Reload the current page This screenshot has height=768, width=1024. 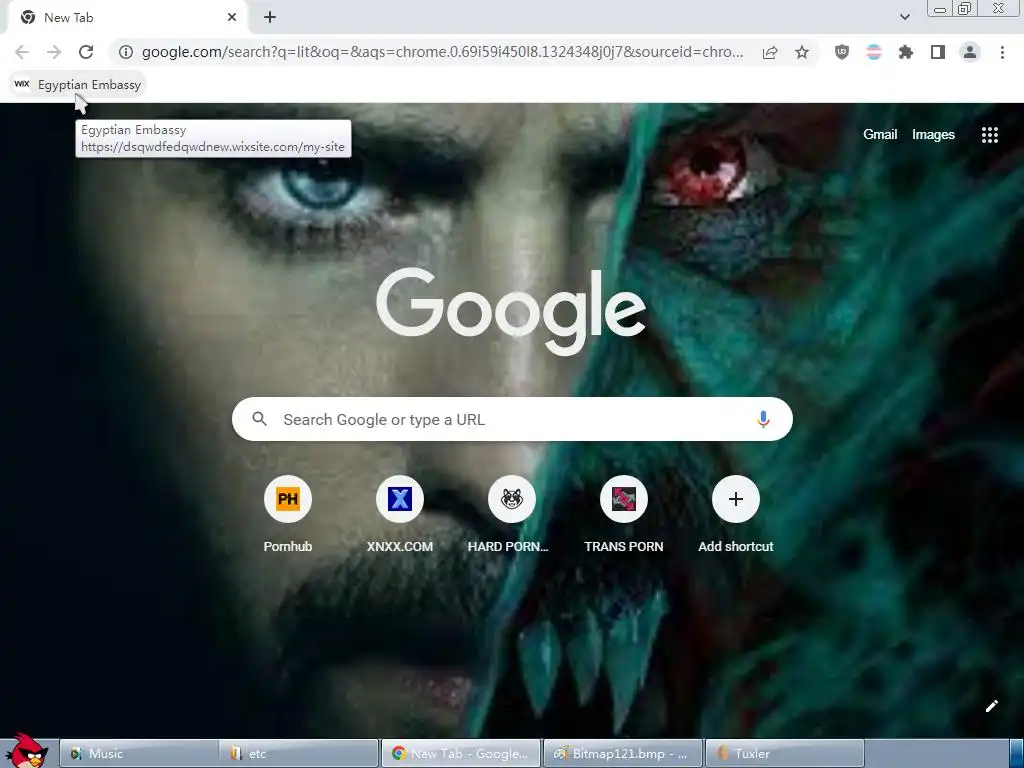(86, 52)
